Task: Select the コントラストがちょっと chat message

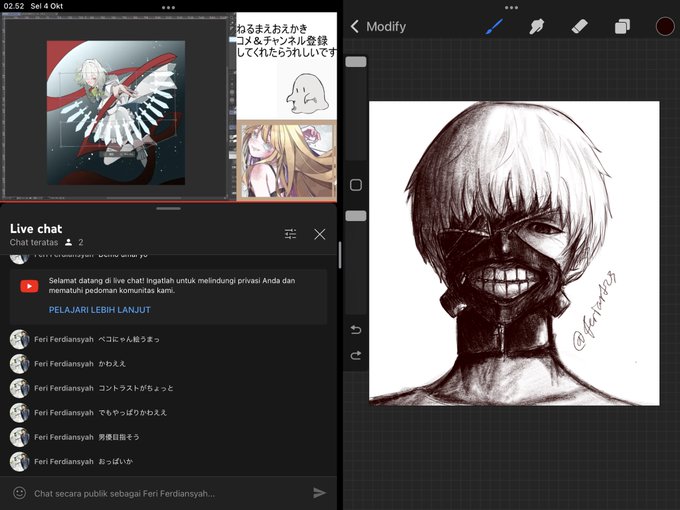Action: click(136, 388)
